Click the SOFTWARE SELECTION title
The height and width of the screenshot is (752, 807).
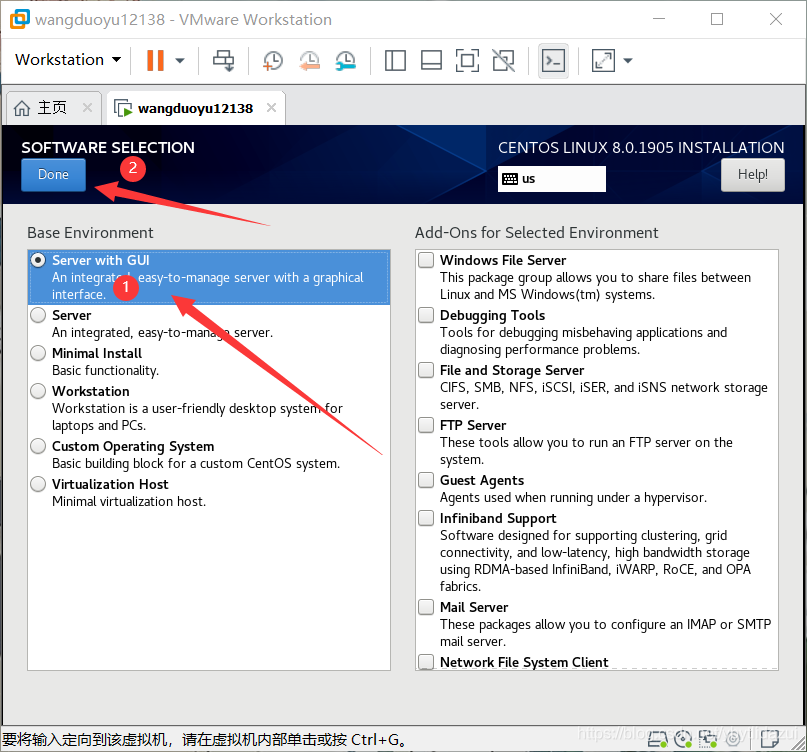tap(108, 148)
